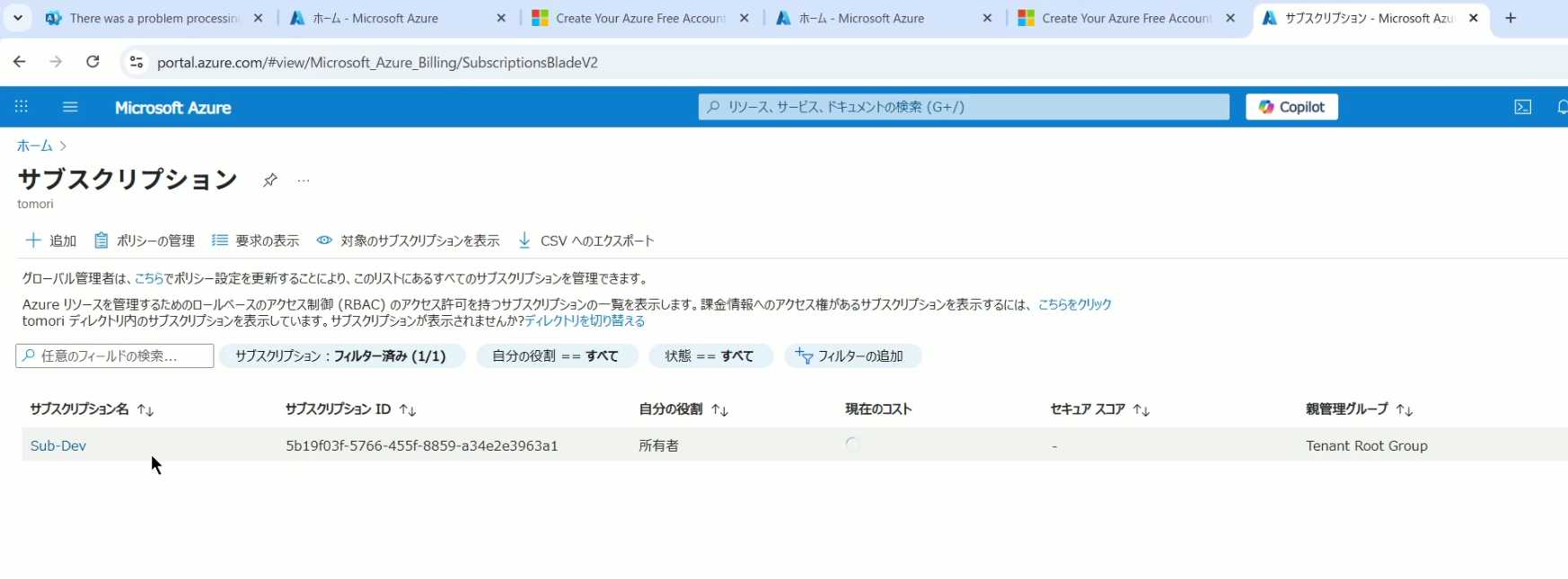1568x579 pixels.
Task: Open the tab search dropdown arrow
Action: tap(18, 18)
